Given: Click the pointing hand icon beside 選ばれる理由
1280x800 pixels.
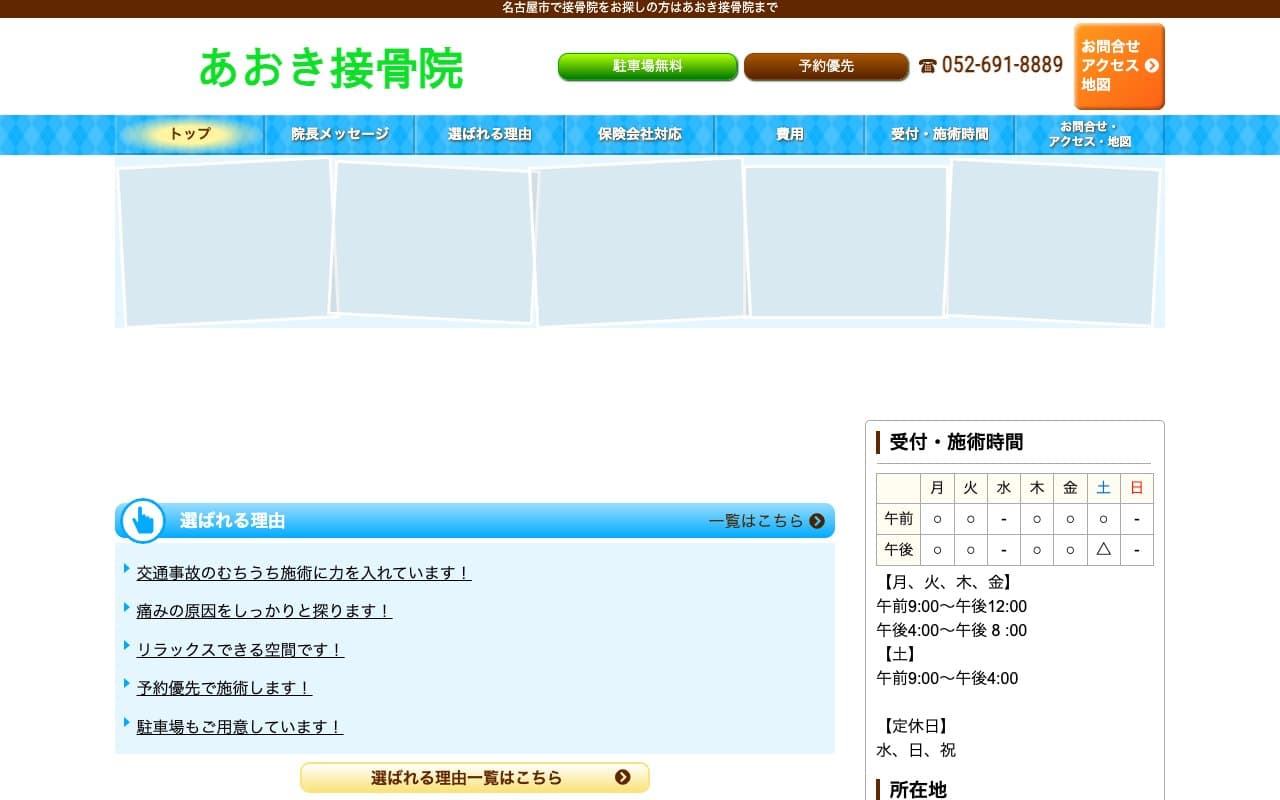Looking at the screenshot, I should click(x=143, y=520).
